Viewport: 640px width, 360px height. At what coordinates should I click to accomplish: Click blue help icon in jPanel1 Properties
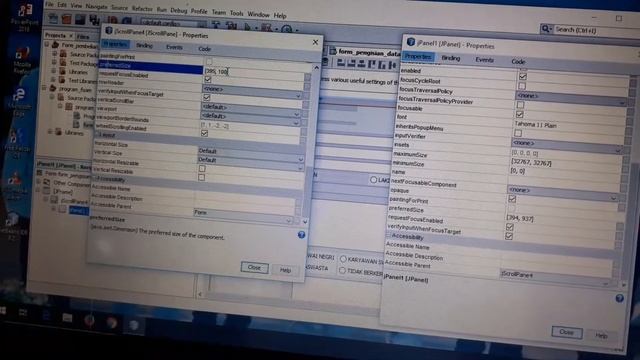tap(620, 298)
